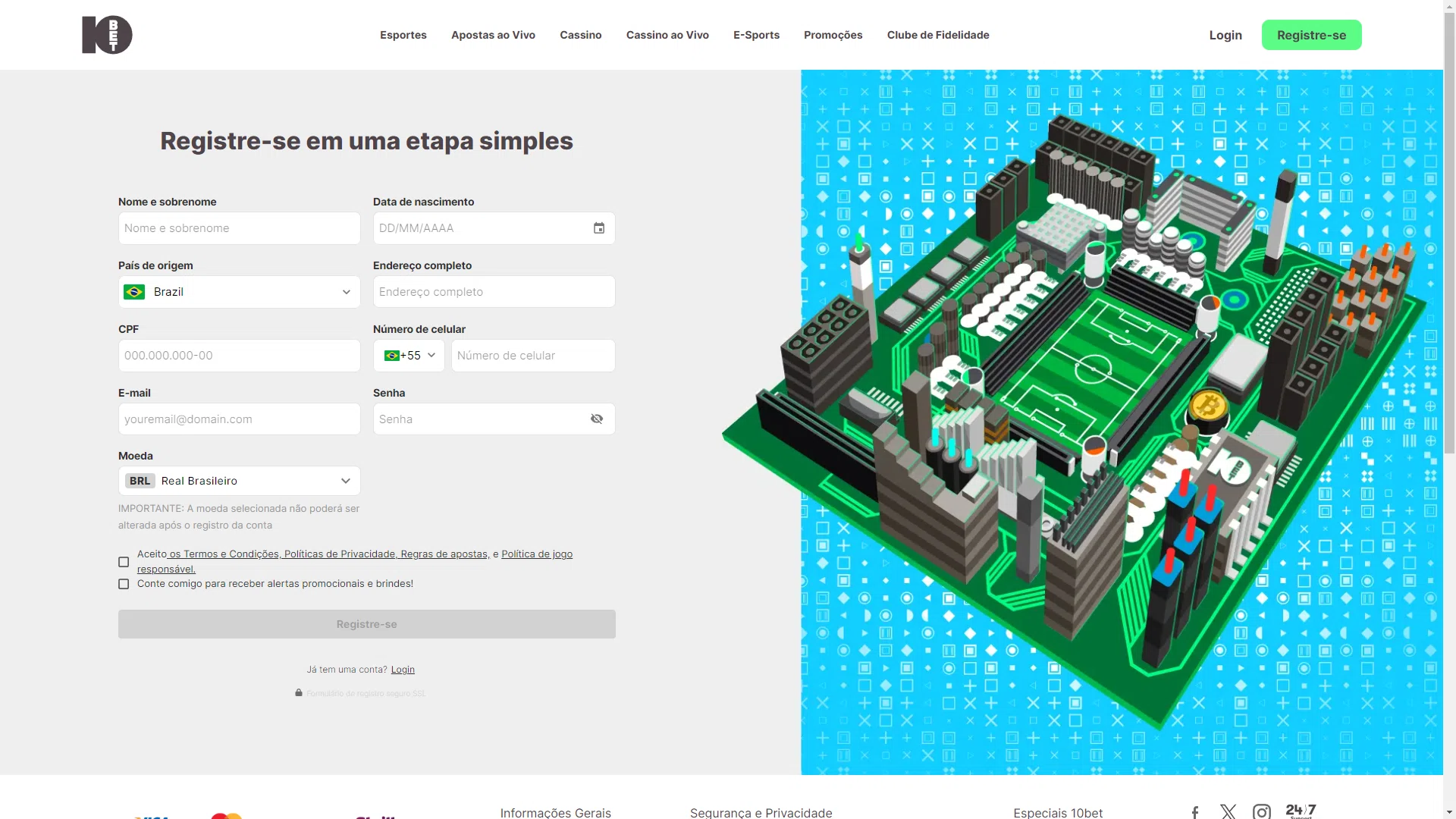The height and width of the screenshot is (819, 1456).
Task: Click the 'Registre-se em uma etapa simples' heading
Action: (x=367, y=141)
